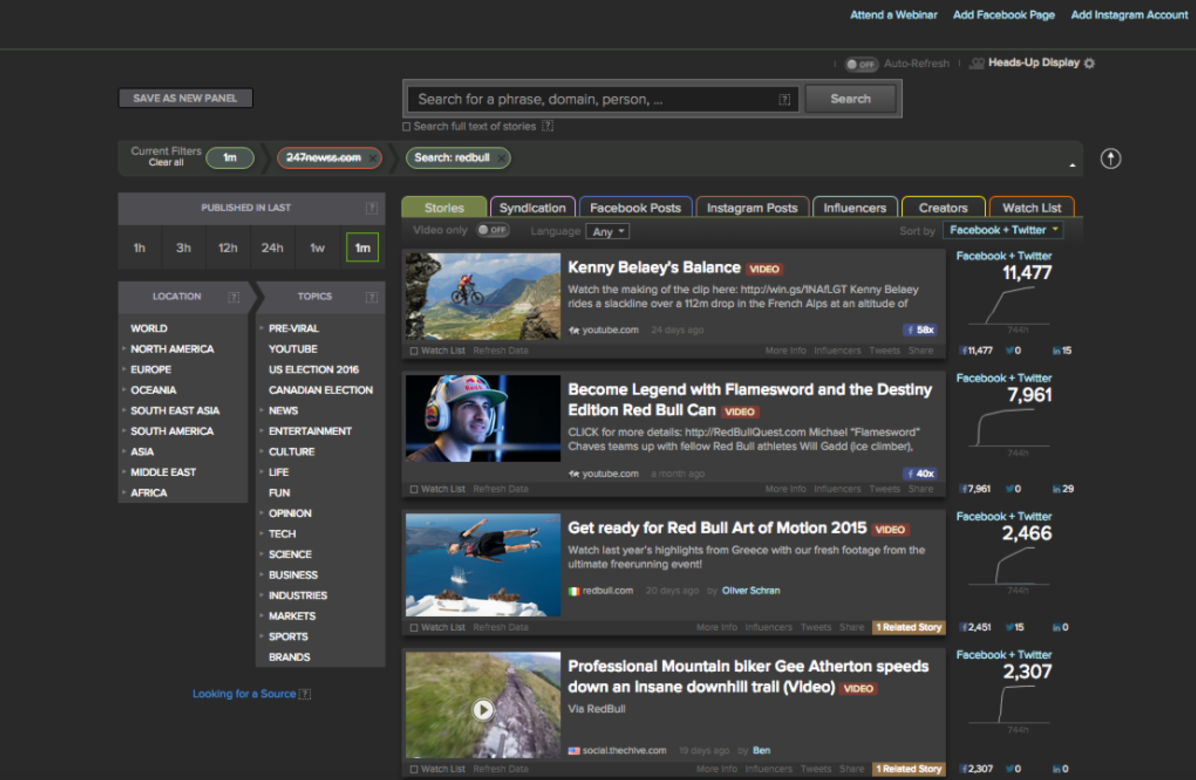Open the Influencers tab
1196x780 pixels.
click(854, 208)
